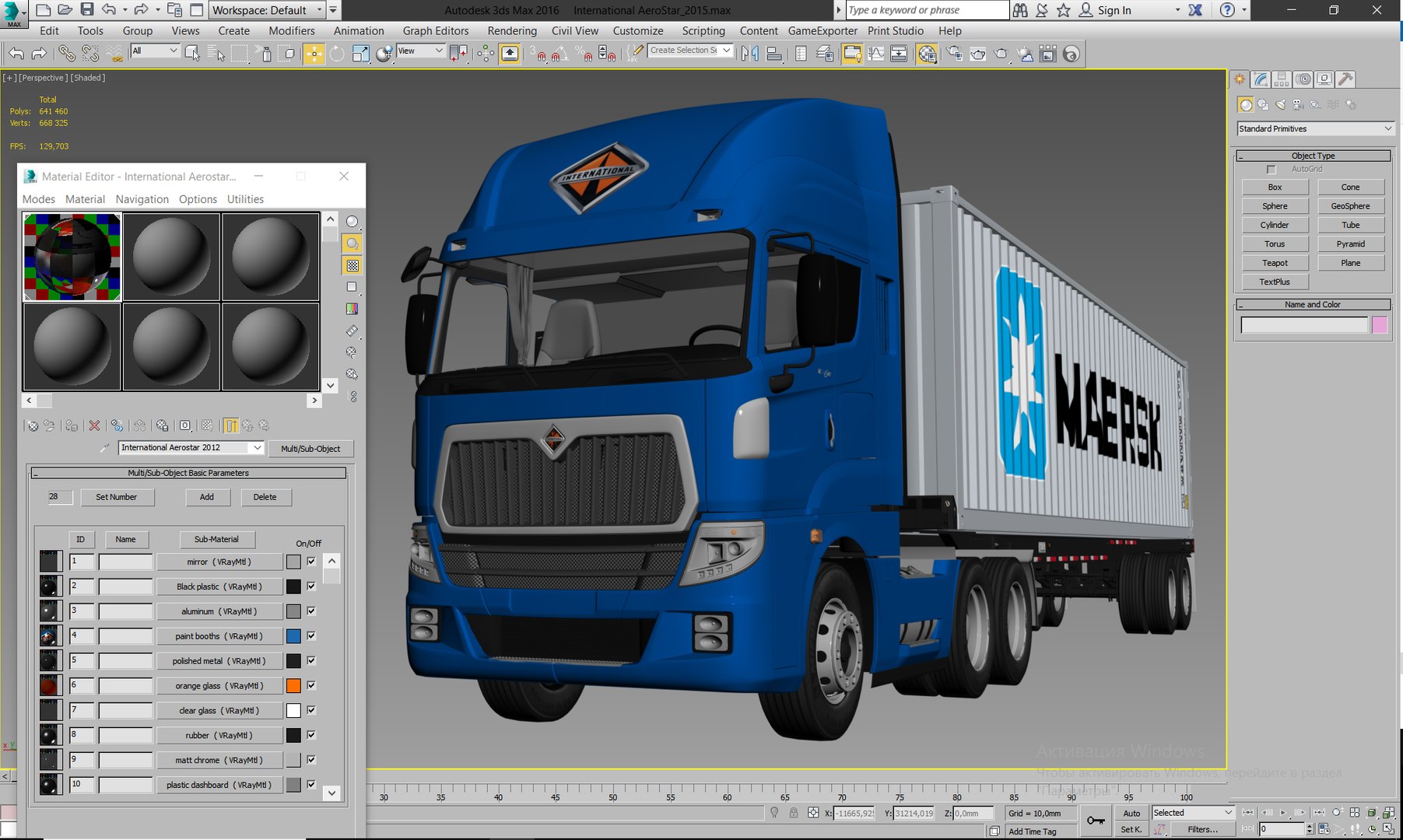Open the Scripting menu
Viewport: 1403px width, 840px height.
(x=703, y=31)
